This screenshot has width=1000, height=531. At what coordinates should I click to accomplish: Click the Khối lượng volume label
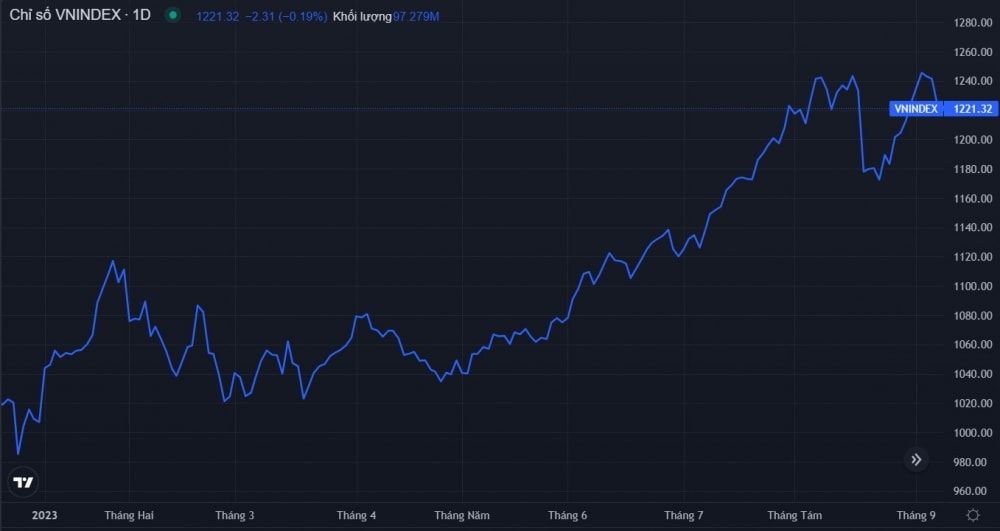(x=362, y=17)
